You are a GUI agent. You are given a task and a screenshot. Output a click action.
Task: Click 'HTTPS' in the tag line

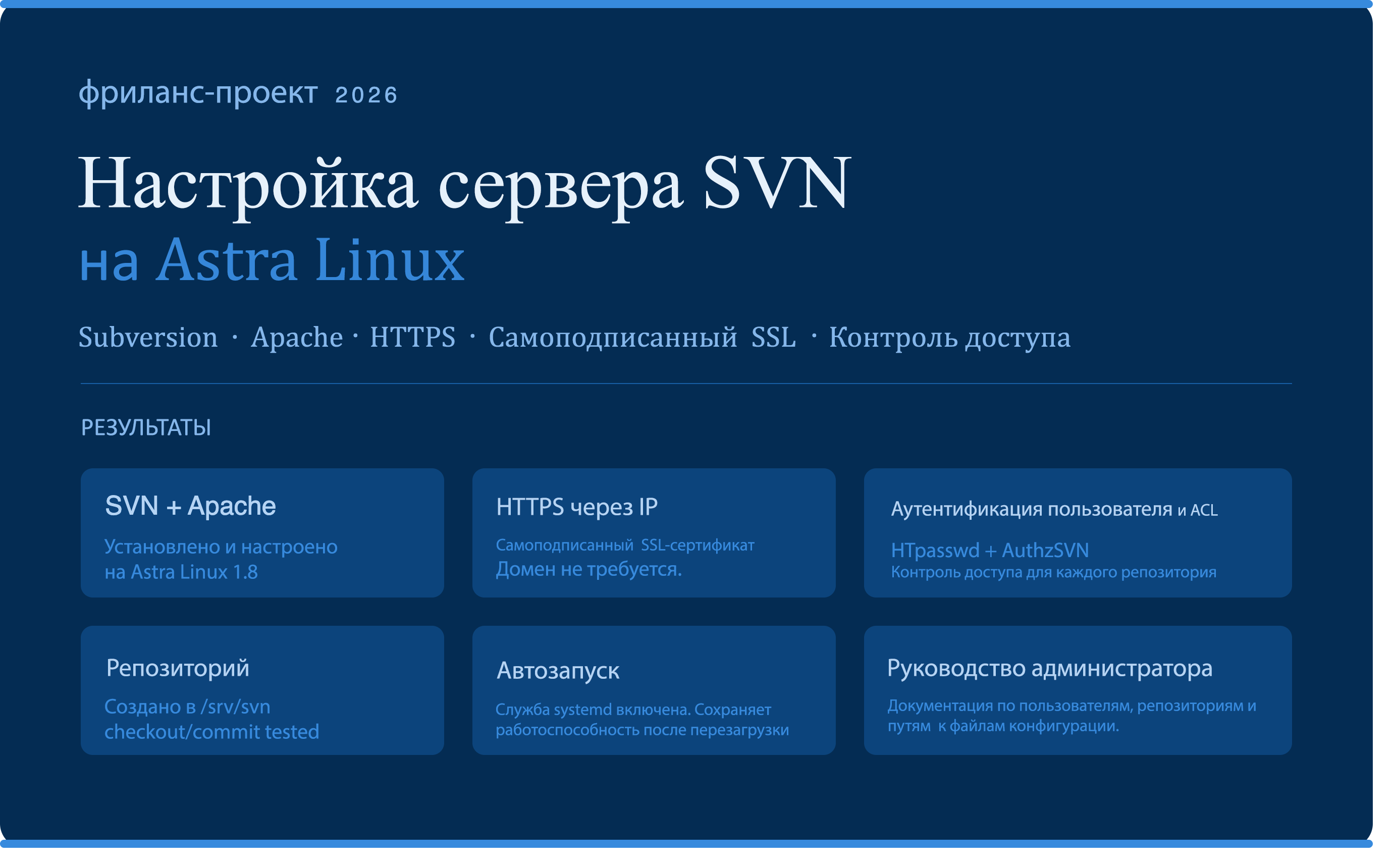(x=413, y=338)
